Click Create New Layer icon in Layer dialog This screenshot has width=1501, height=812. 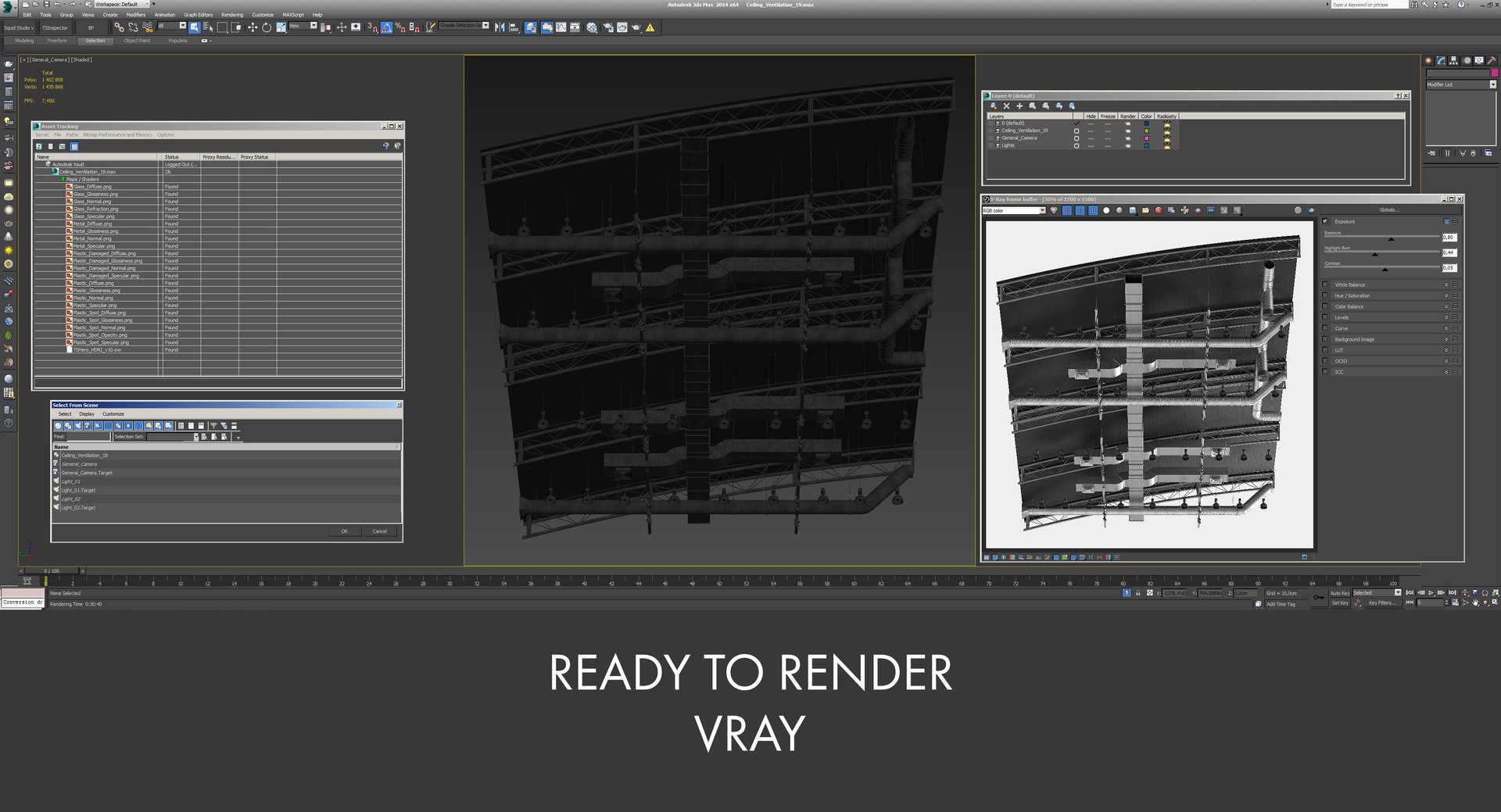tap(994, 106)
